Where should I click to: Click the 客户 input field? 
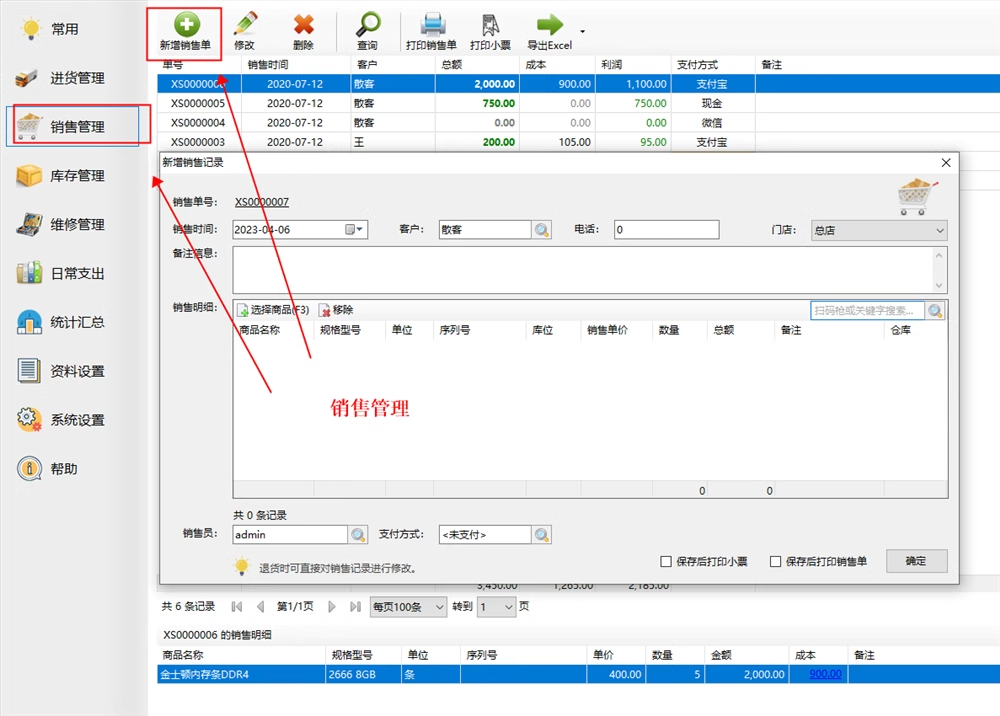pos(485,230)
